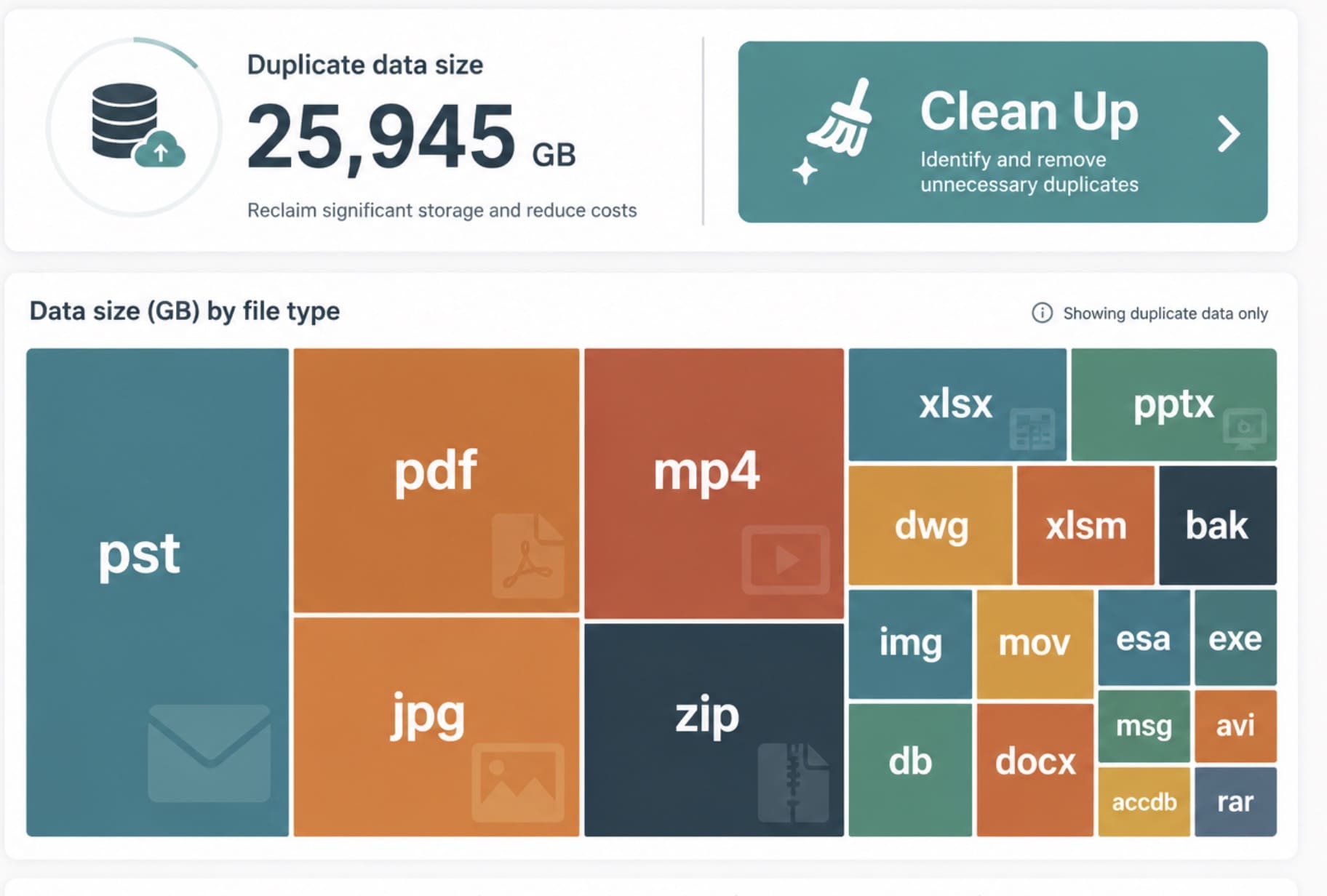Click the zipped file icon
The height and width of the screenshot is (896, 1327).
coord(793,783)
